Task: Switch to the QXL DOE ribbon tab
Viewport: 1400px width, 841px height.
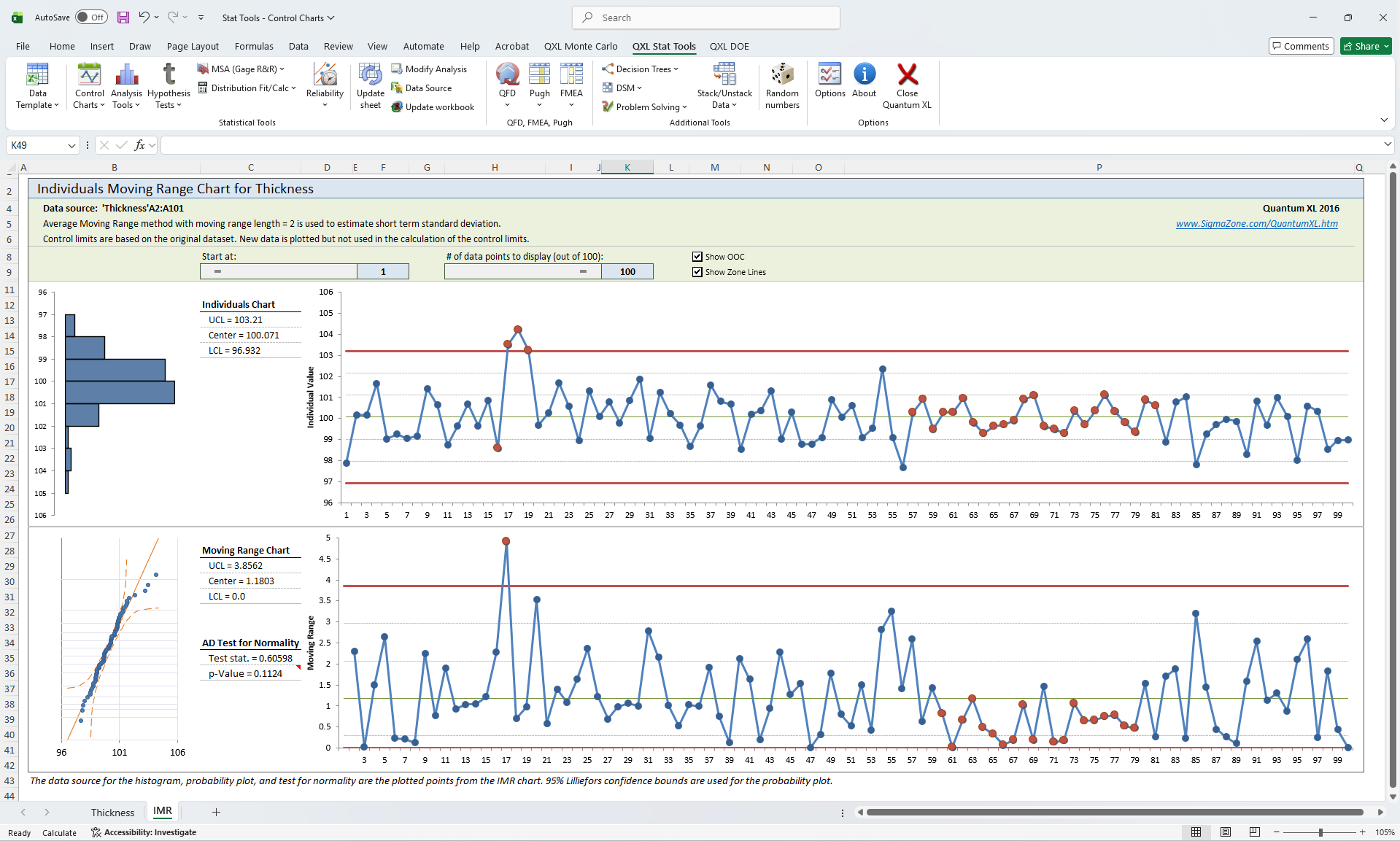Action: (729, 46)
